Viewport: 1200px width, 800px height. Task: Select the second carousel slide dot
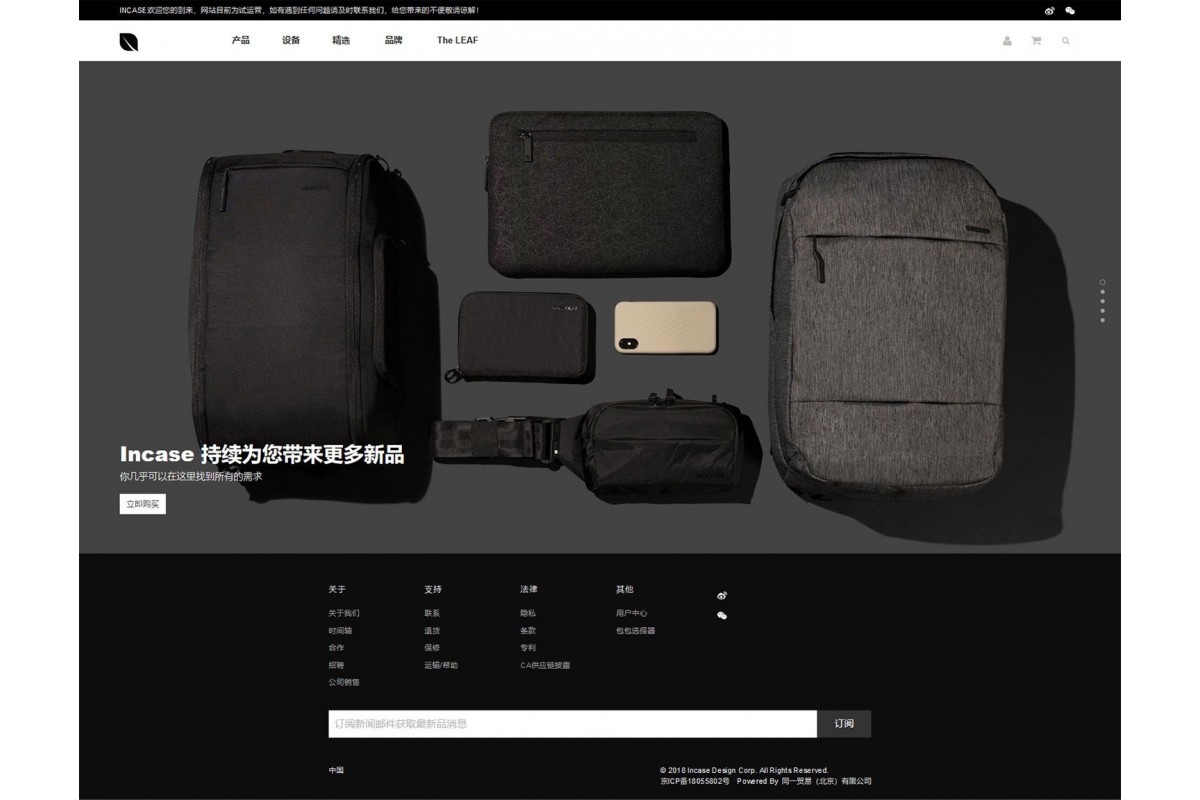pyautogui.click(x=1102, y=292)
